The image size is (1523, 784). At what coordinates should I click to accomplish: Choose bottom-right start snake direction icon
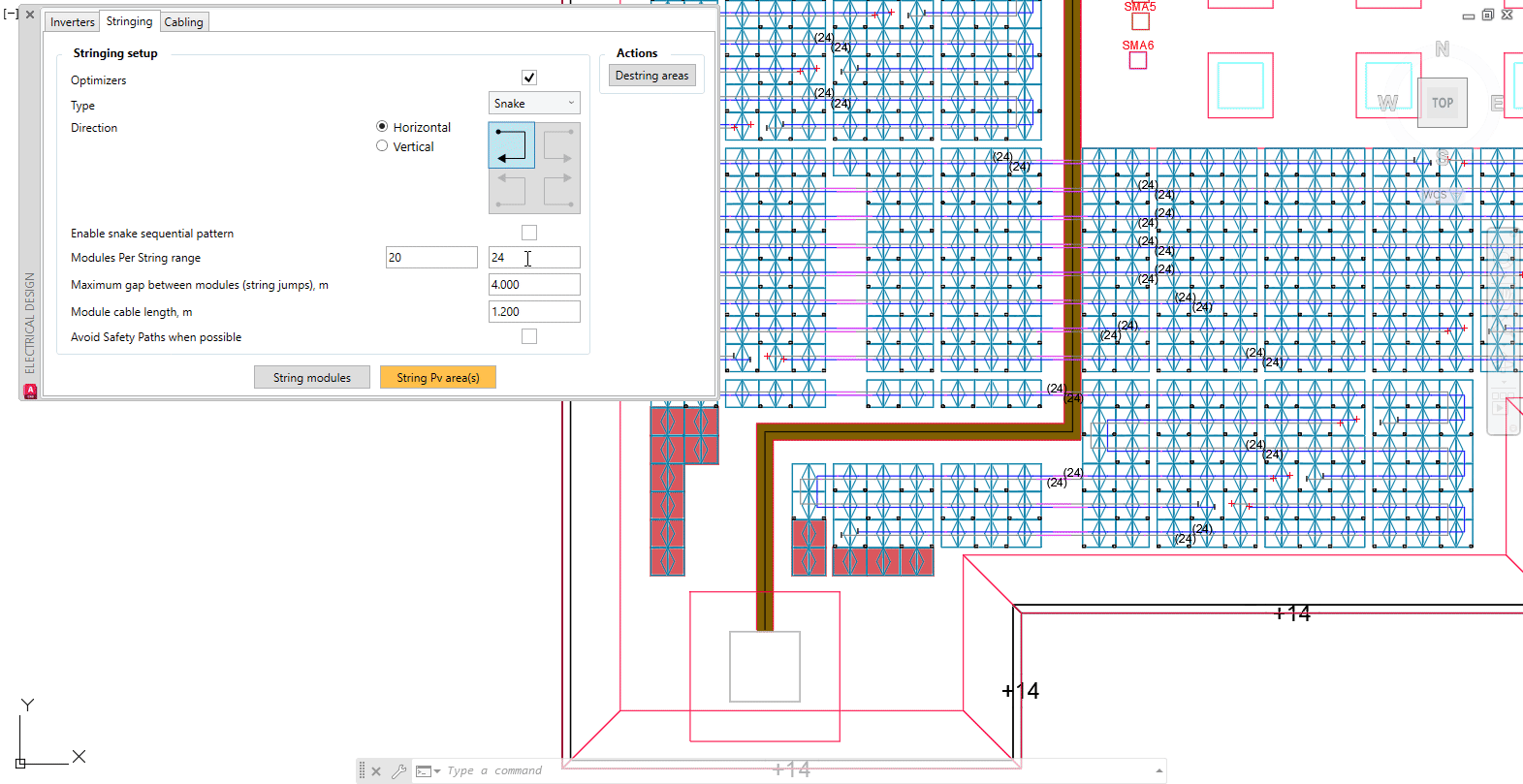[x=557, y=190]
